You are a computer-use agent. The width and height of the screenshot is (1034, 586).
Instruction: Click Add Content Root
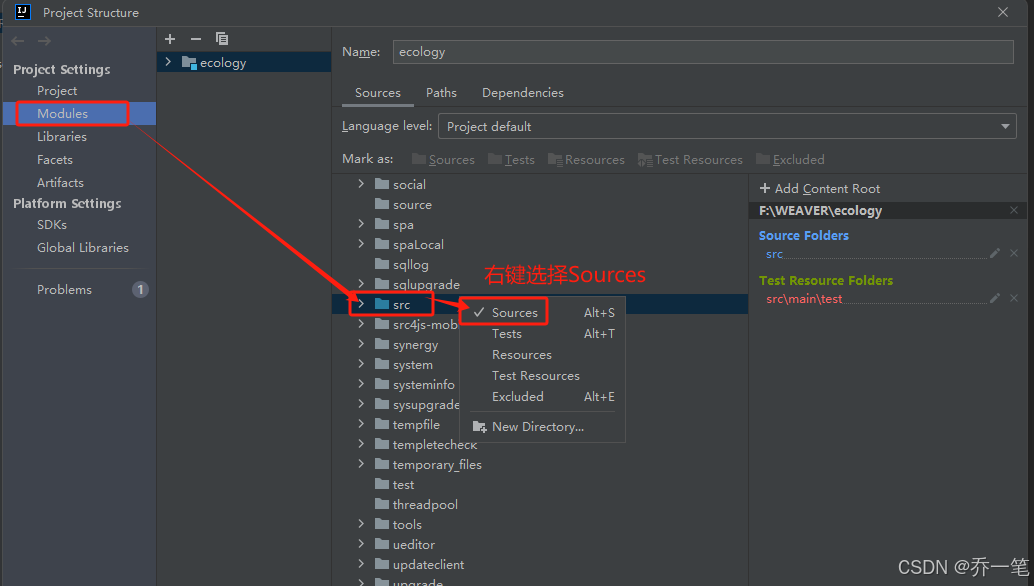[820, 189]
